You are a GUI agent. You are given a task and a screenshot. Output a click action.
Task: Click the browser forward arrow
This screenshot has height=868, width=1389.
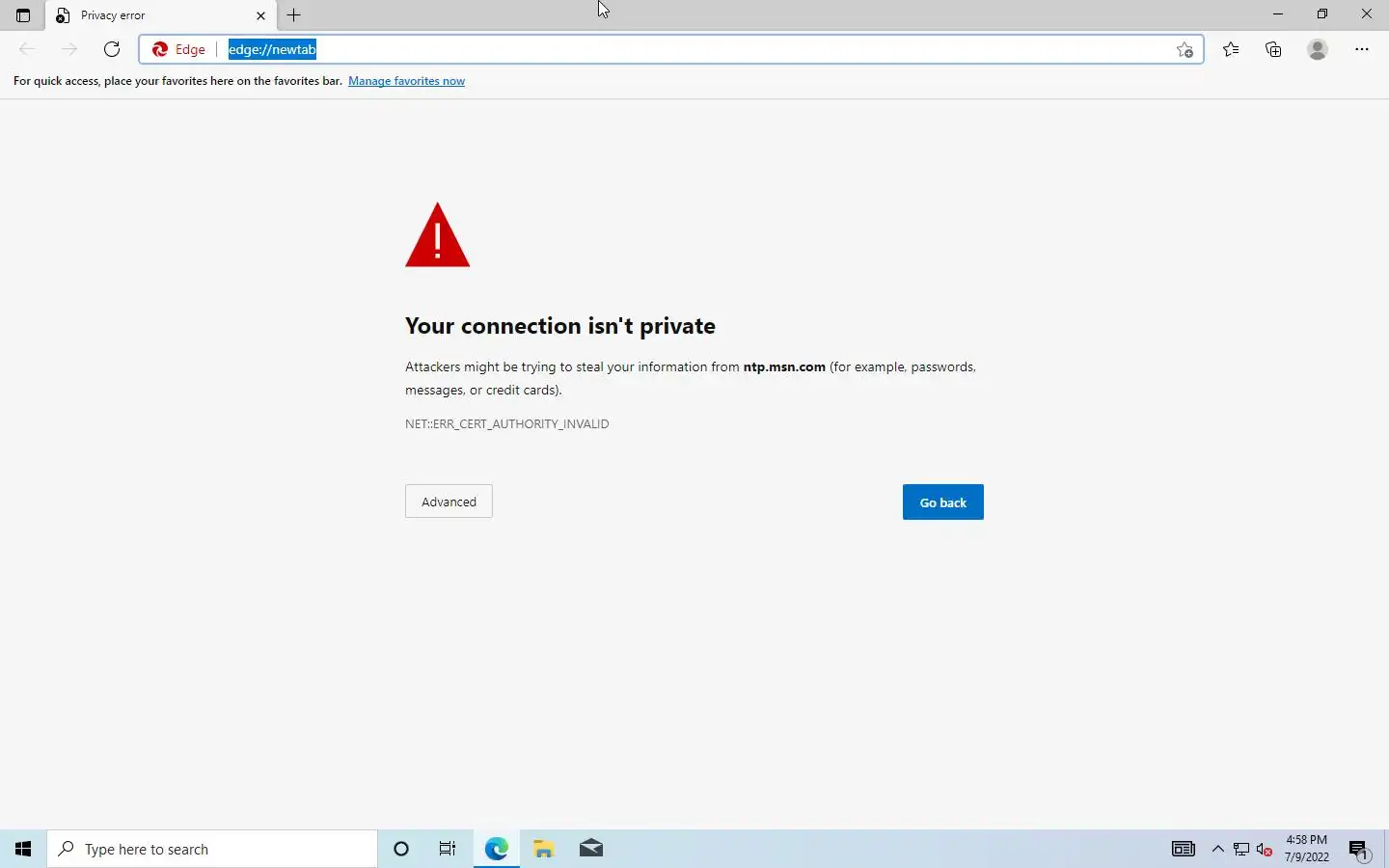[69, 49]
